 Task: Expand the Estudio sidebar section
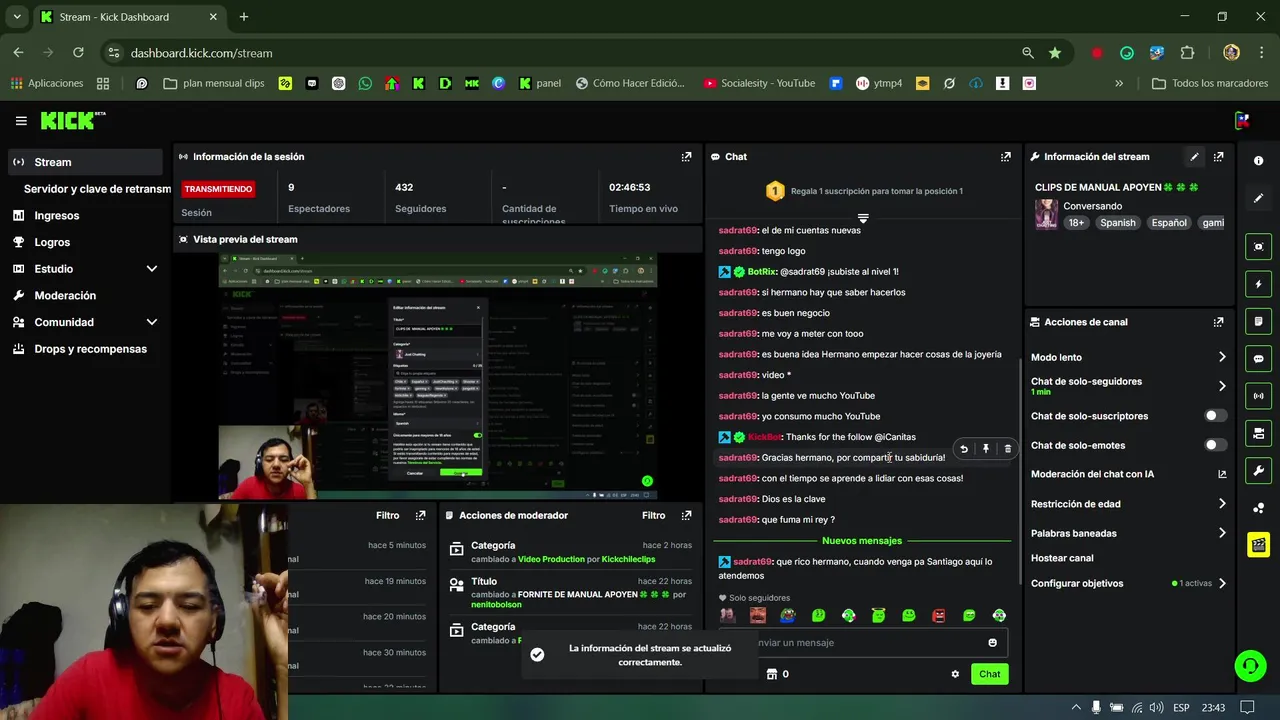pos(152,269)
